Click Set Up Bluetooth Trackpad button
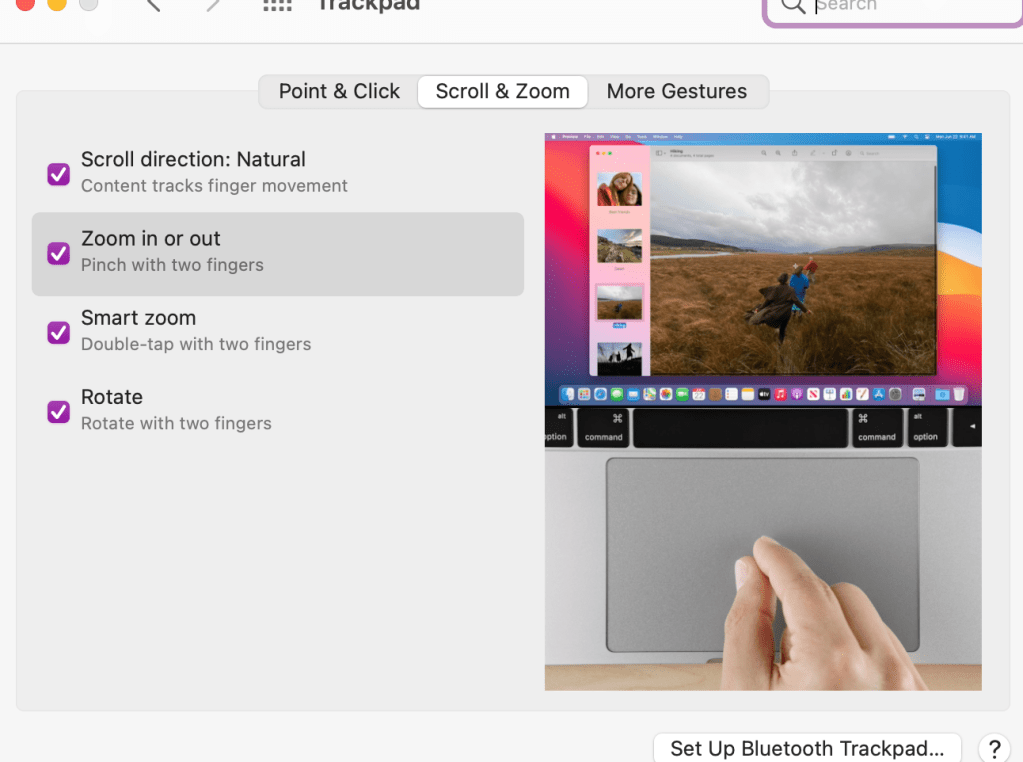The image size is (1023, 762). (806, 748)
